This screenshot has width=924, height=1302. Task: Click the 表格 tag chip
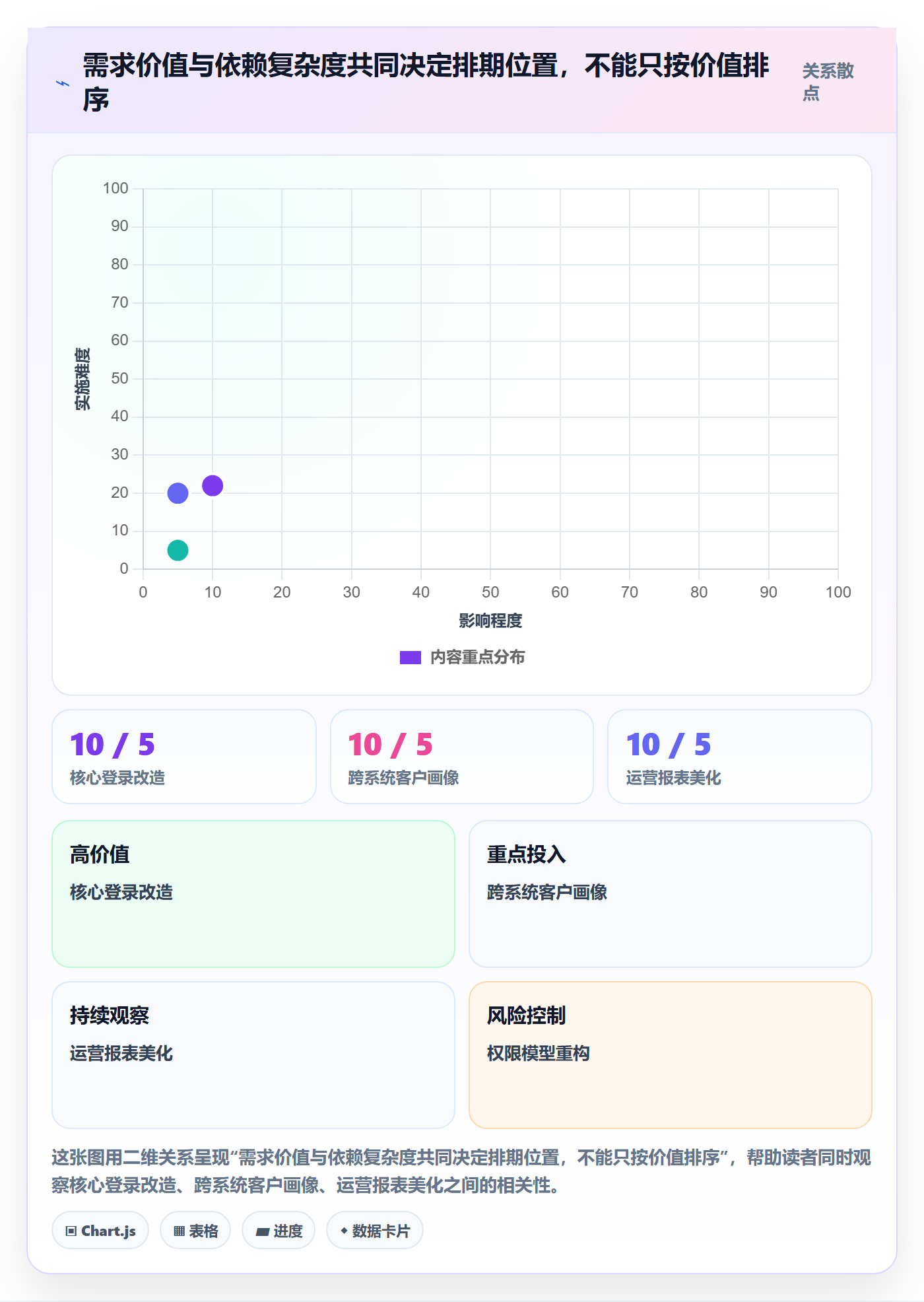tap(195, 1231)
